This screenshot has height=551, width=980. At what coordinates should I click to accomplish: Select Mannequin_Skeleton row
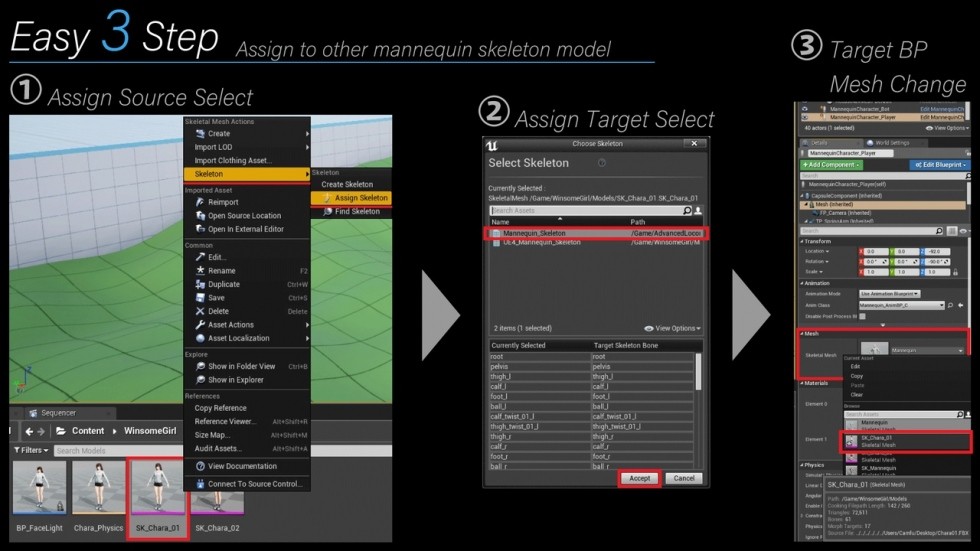[597, 233]
